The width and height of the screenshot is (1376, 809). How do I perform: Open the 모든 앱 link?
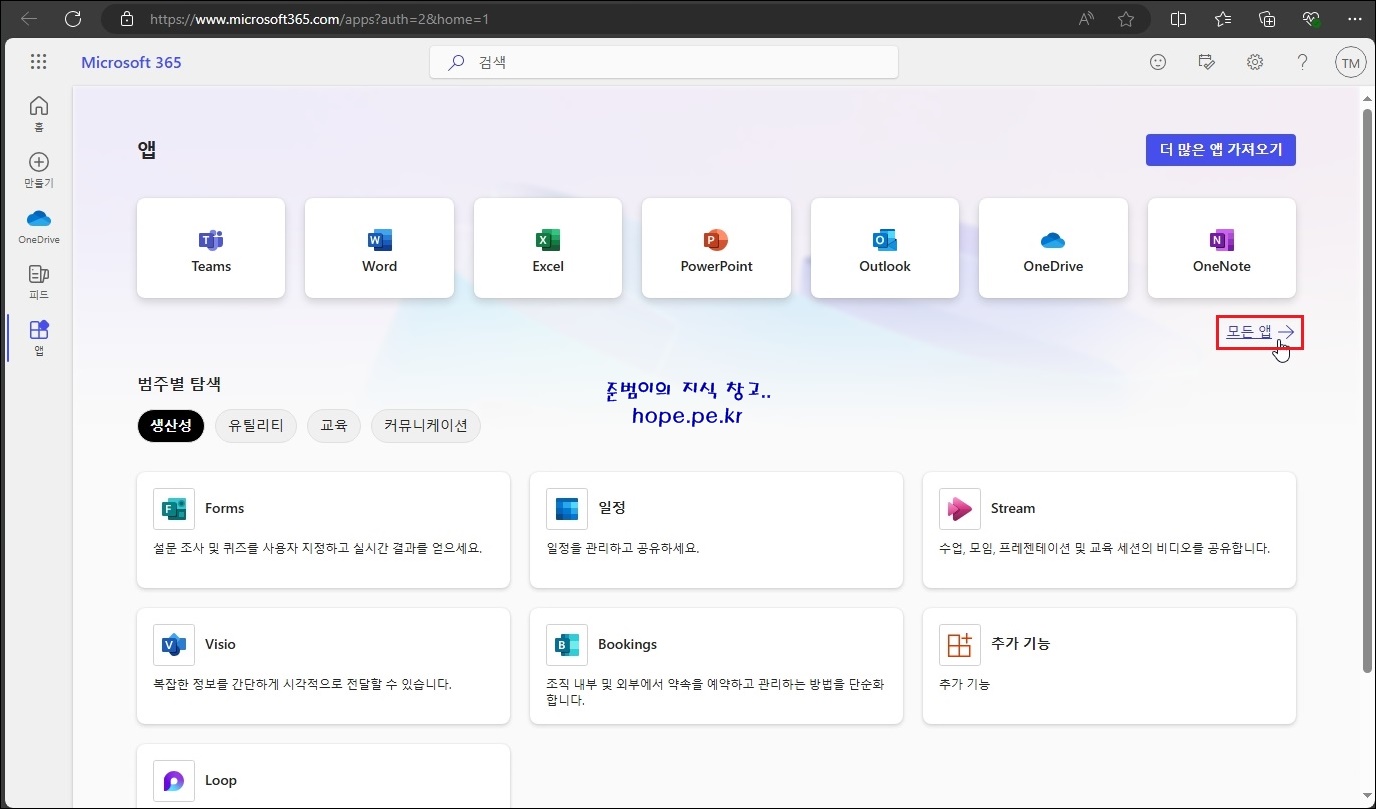tap(1260, 332)
